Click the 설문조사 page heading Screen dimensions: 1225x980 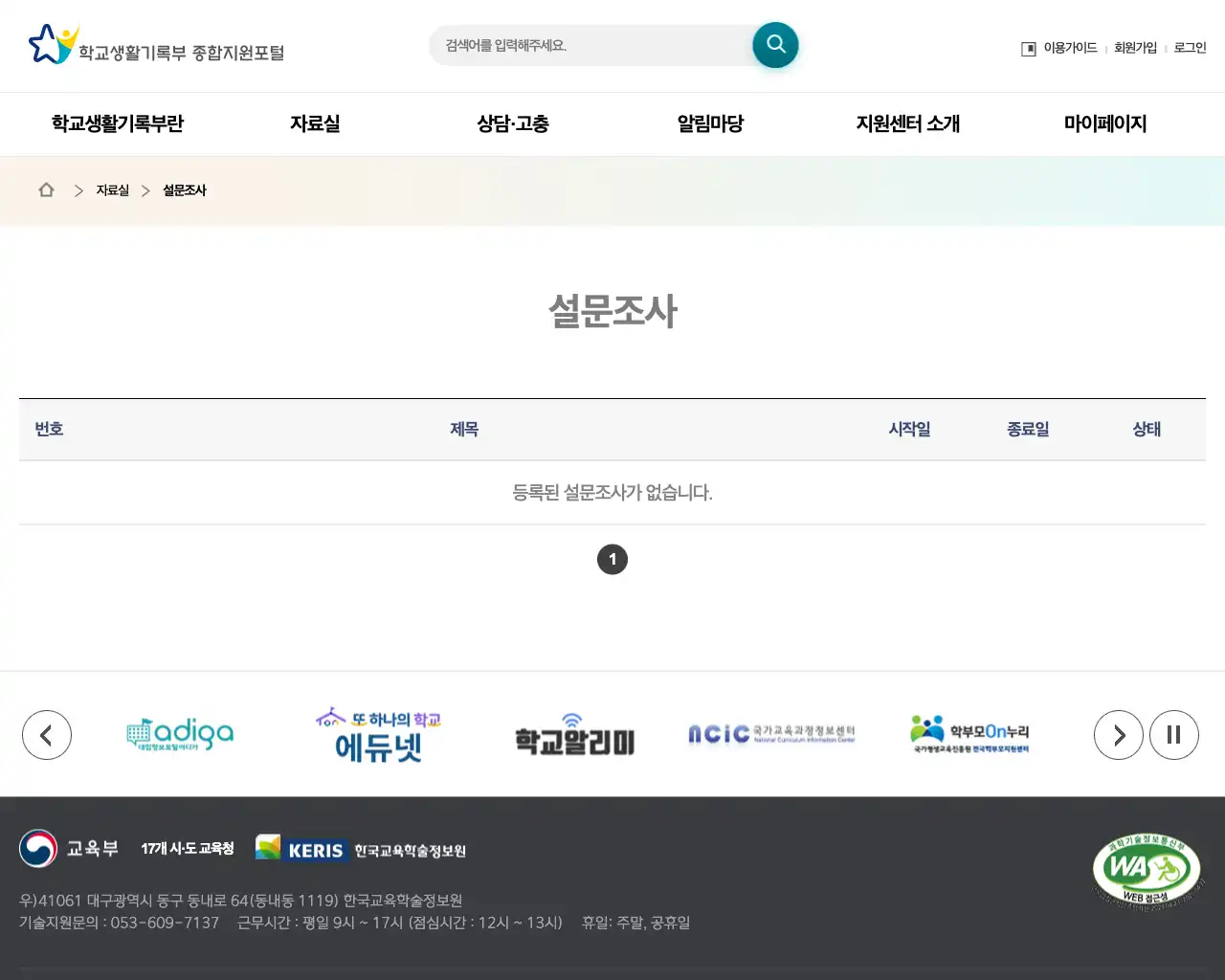pyautogui.click(x=612, y=311)
